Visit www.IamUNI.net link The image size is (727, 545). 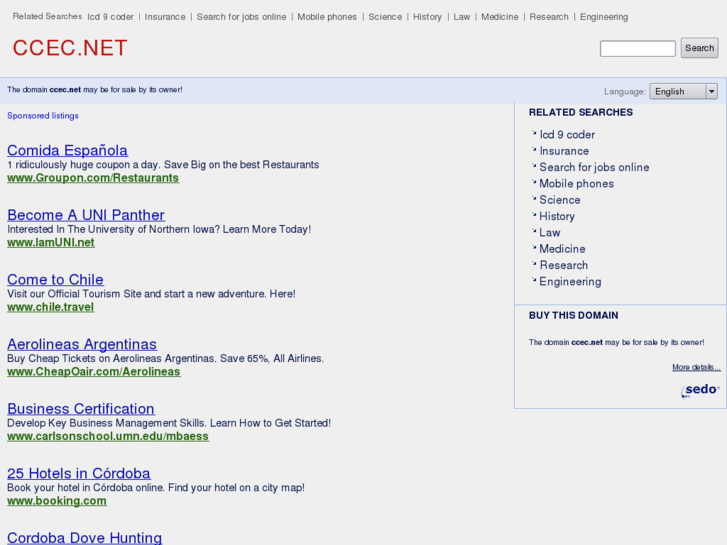[x=51, y=243]
